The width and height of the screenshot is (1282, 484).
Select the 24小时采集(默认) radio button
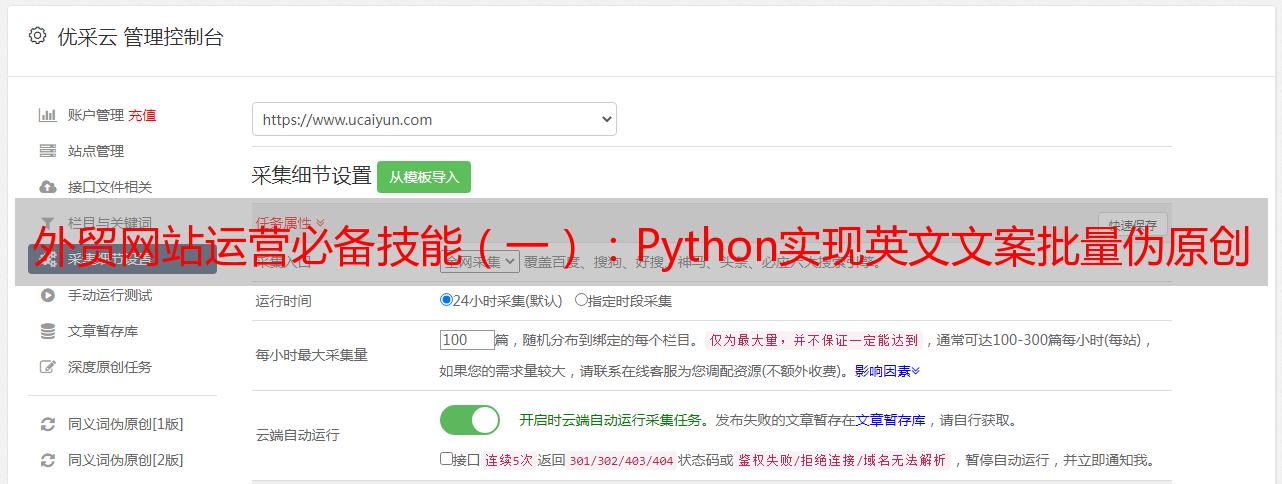click(447, 299)
